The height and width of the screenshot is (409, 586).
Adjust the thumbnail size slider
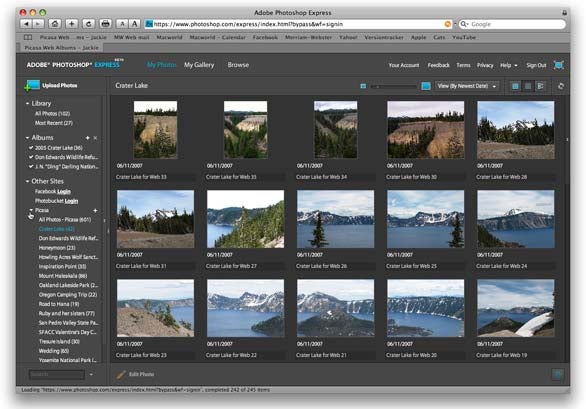click(x=393, y=86)
